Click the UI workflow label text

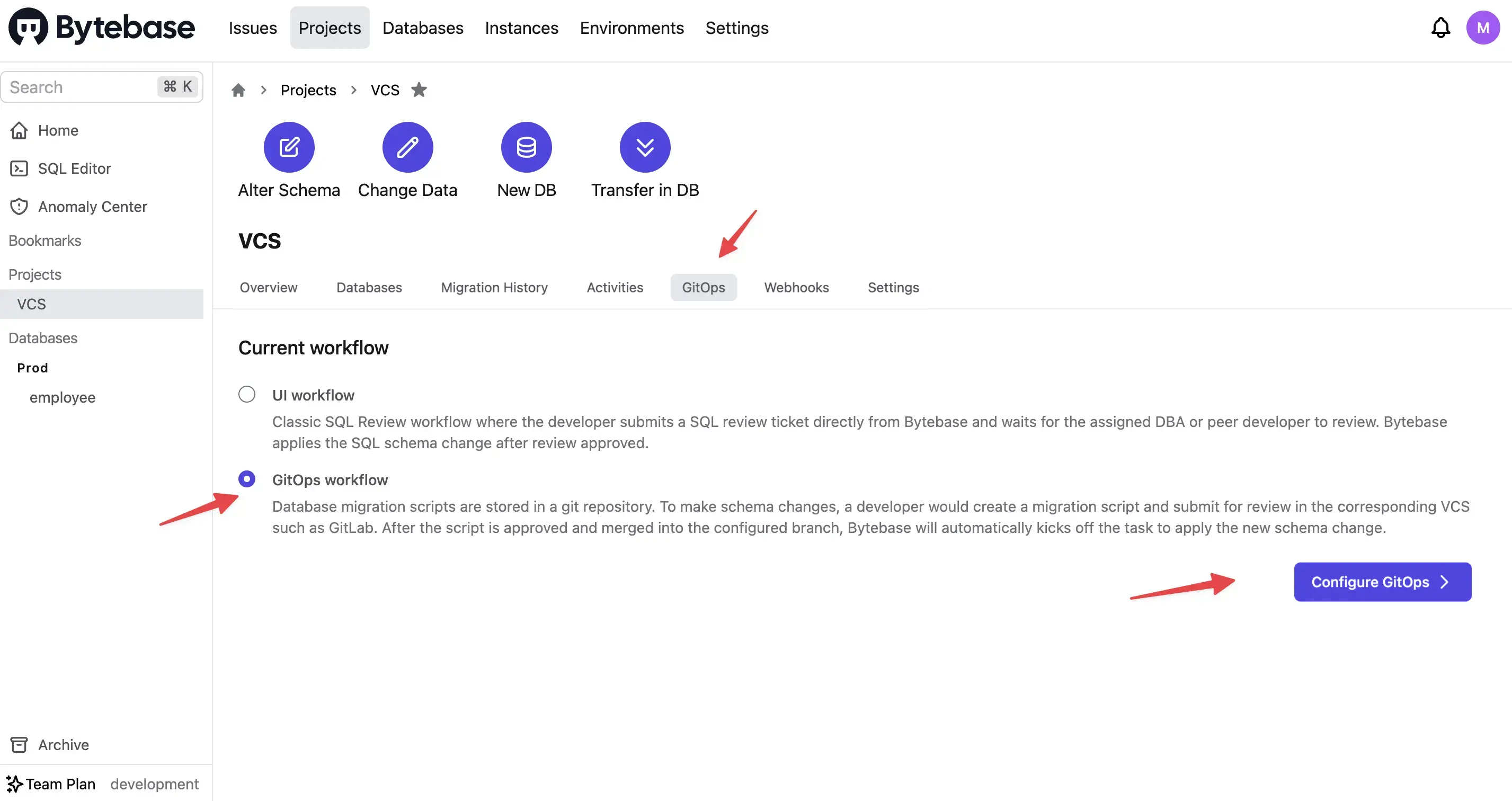313,395
